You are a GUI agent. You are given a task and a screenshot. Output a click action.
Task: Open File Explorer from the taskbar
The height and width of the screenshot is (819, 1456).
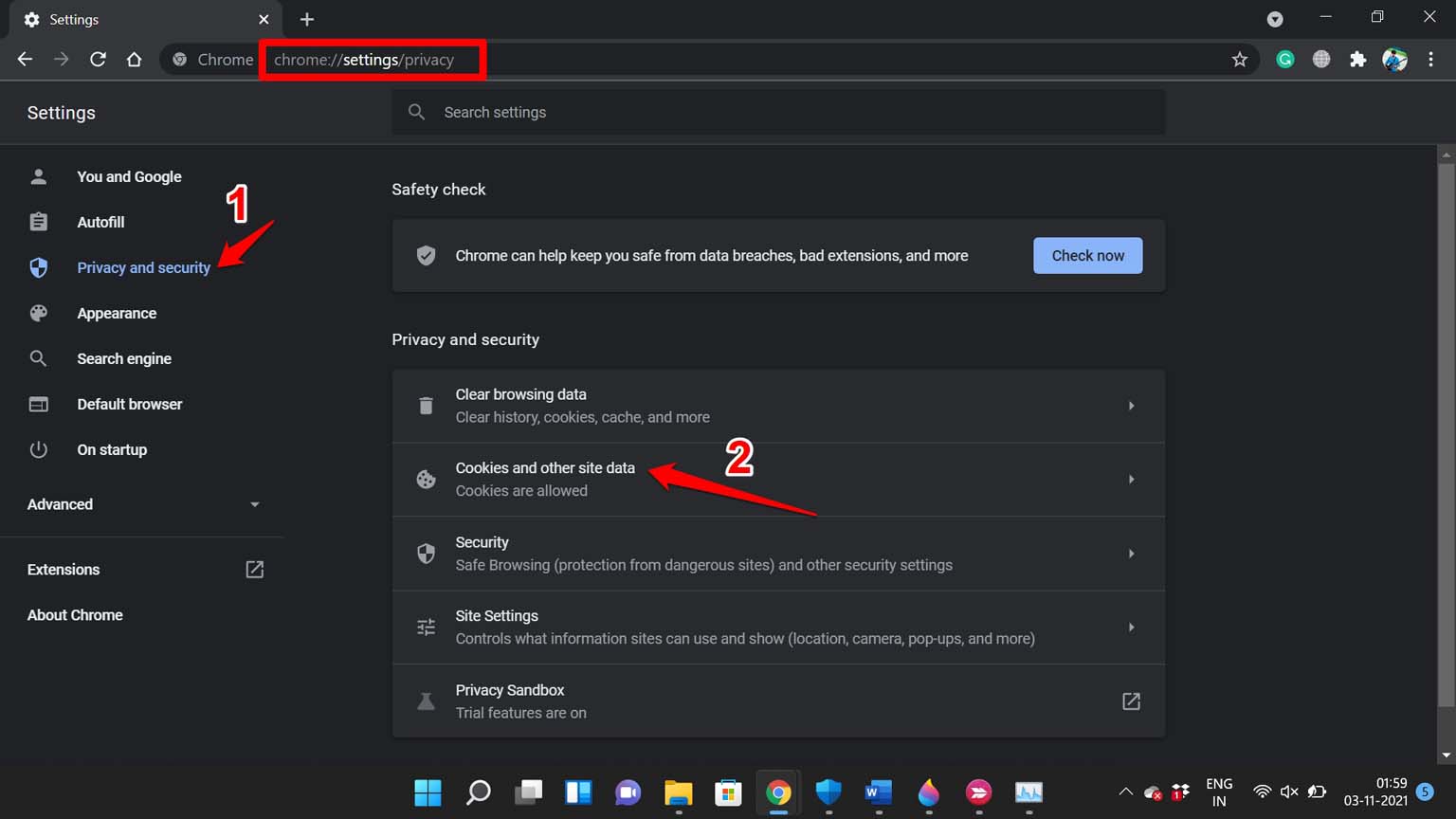(x=678, y=793)
